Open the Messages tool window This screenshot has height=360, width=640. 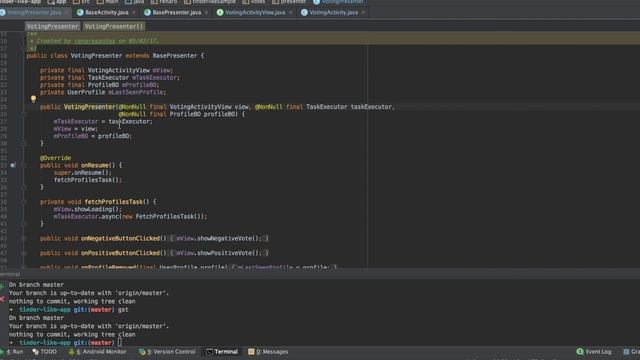[x=269, y=351]
